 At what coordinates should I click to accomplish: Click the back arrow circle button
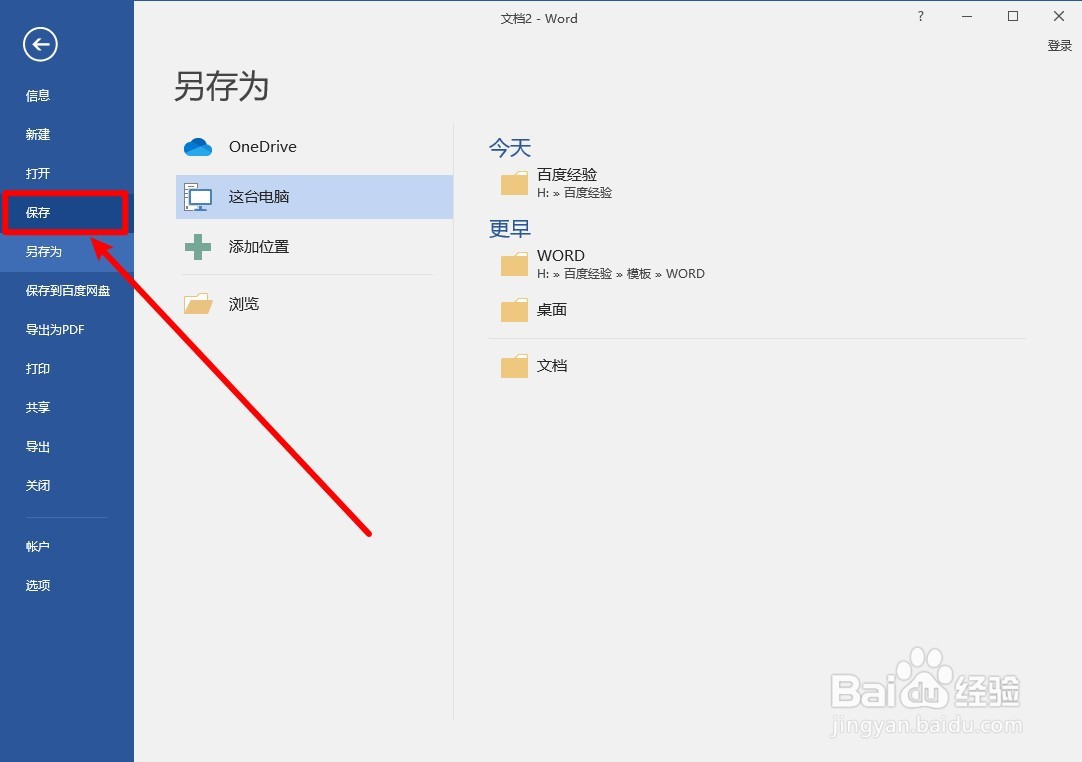coord(39,45)
